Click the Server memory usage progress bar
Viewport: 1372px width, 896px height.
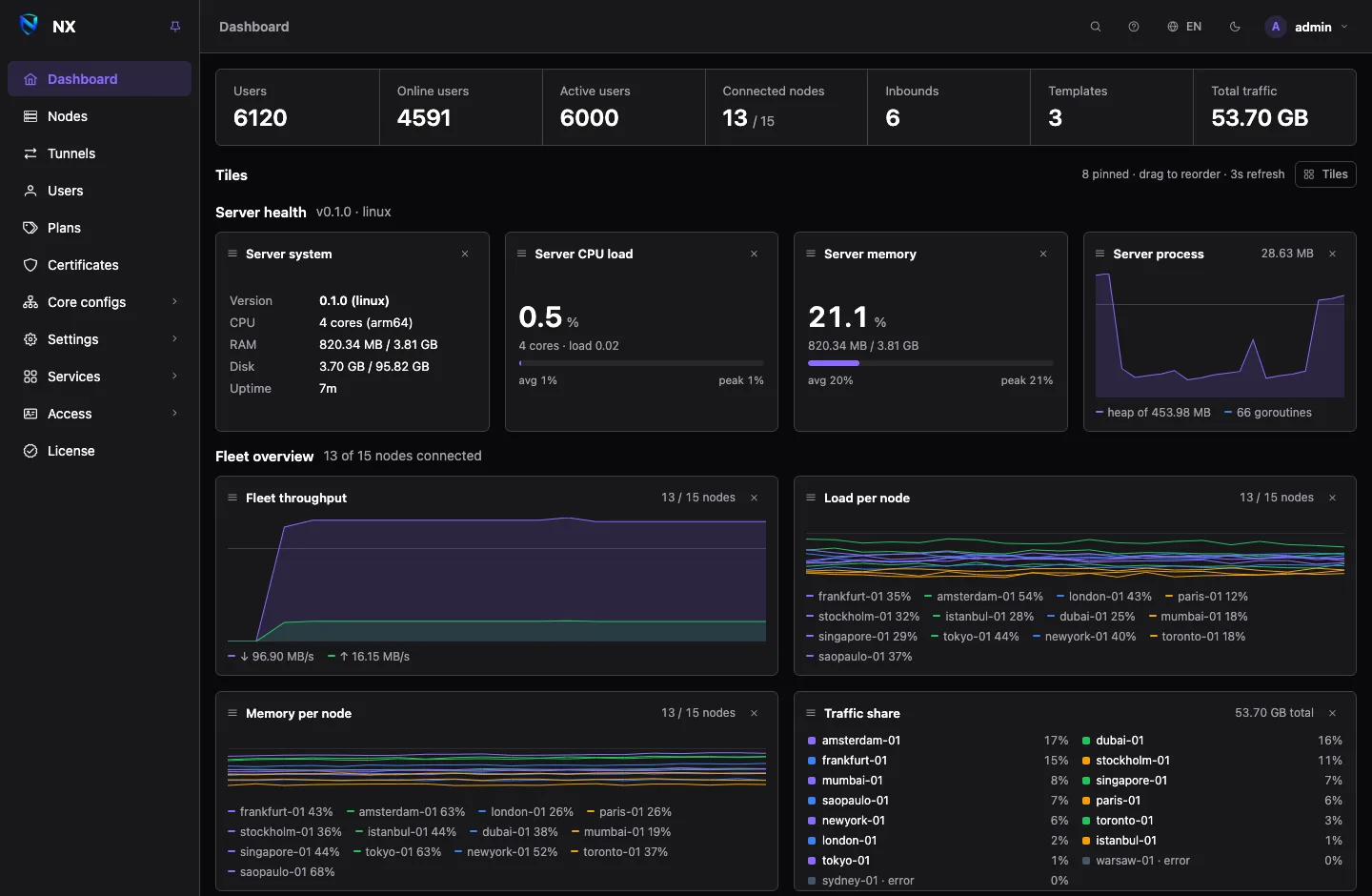click(x=930, y=363)
